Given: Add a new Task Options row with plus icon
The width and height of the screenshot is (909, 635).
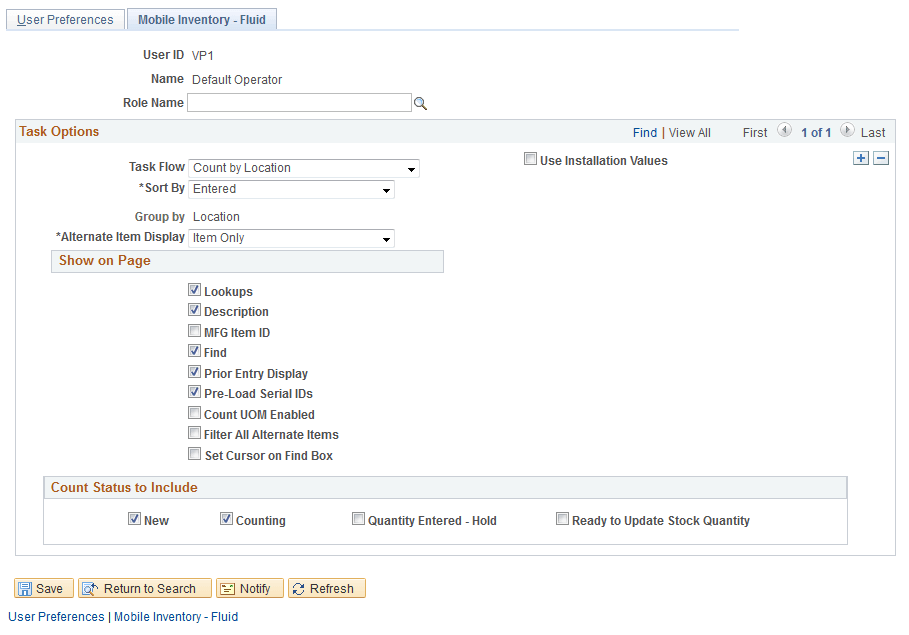Looking at the screenshot, I should point(861,157).
